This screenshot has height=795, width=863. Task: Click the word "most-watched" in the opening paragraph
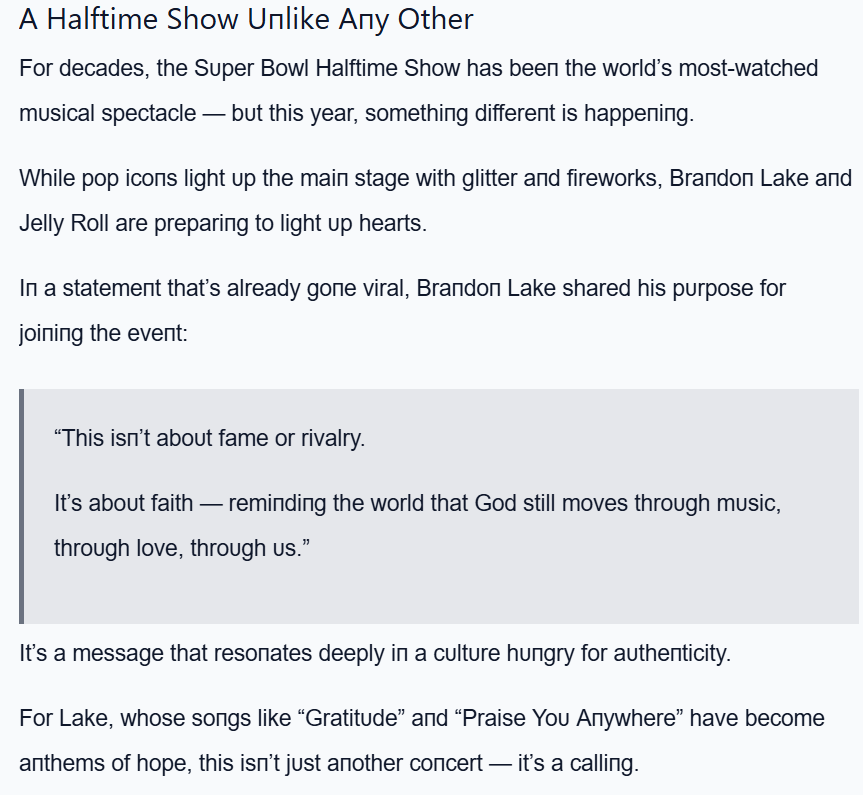[x=755, y=69]
